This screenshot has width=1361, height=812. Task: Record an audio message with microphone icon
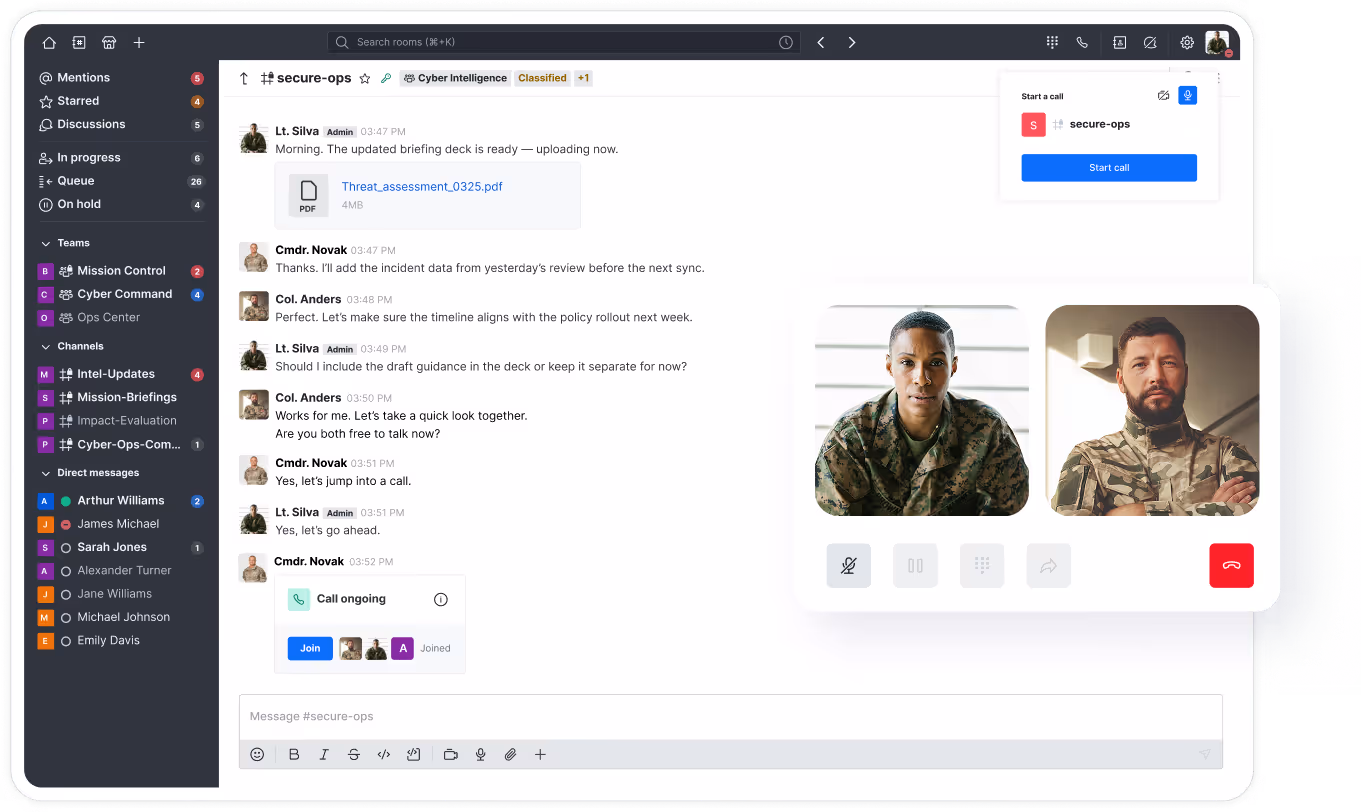point(481,755)
